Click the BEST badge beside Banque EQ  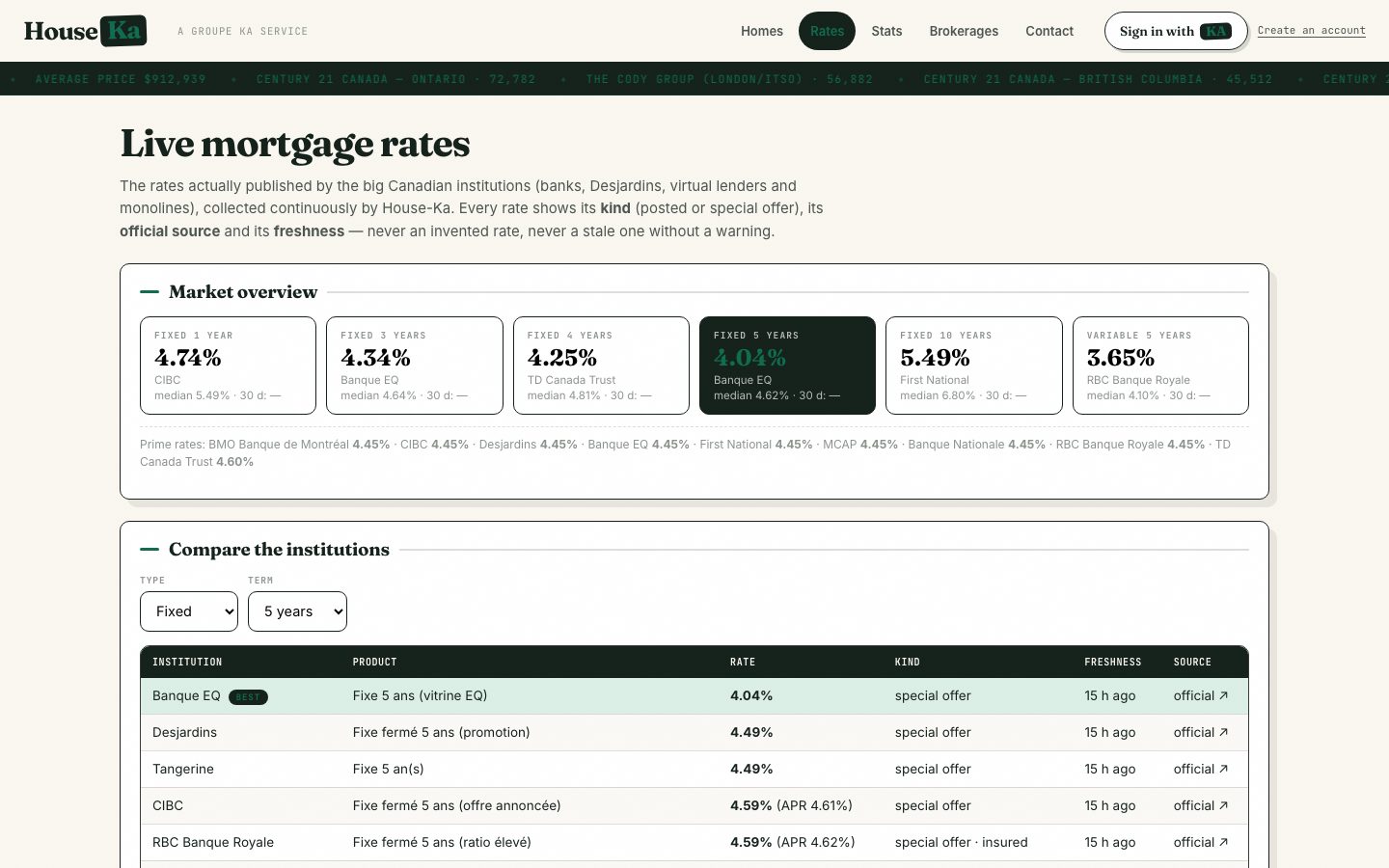248,696
